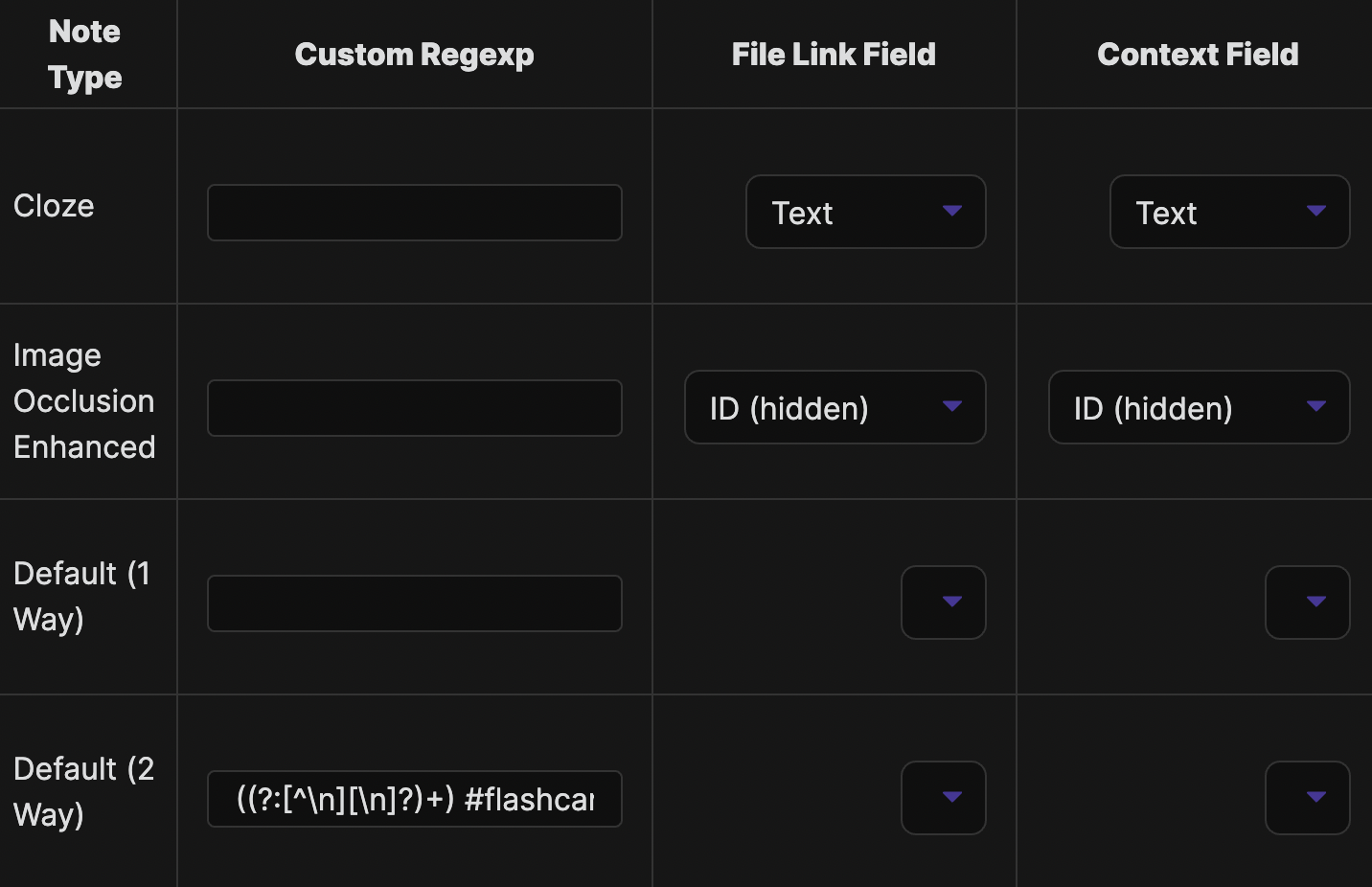Focus Image Occlusion Enhanced Custom Regexp field
This screenshot has height=887, width=1372.
coord(414,408)
